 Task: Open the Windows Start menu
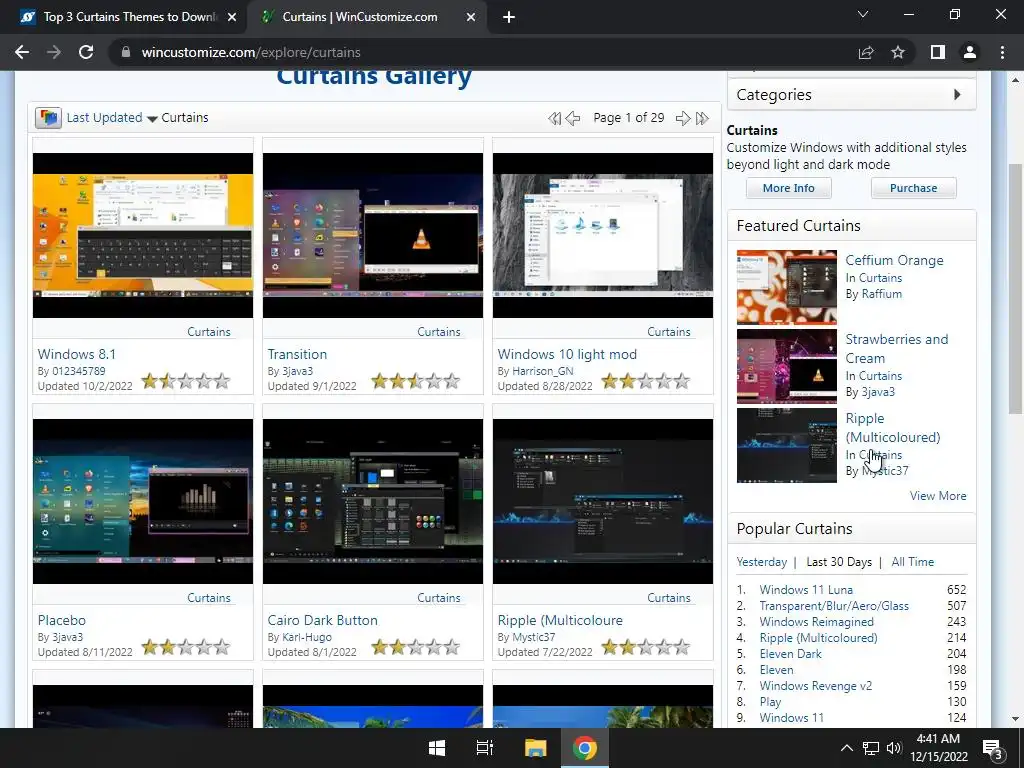tap(437, 748)
